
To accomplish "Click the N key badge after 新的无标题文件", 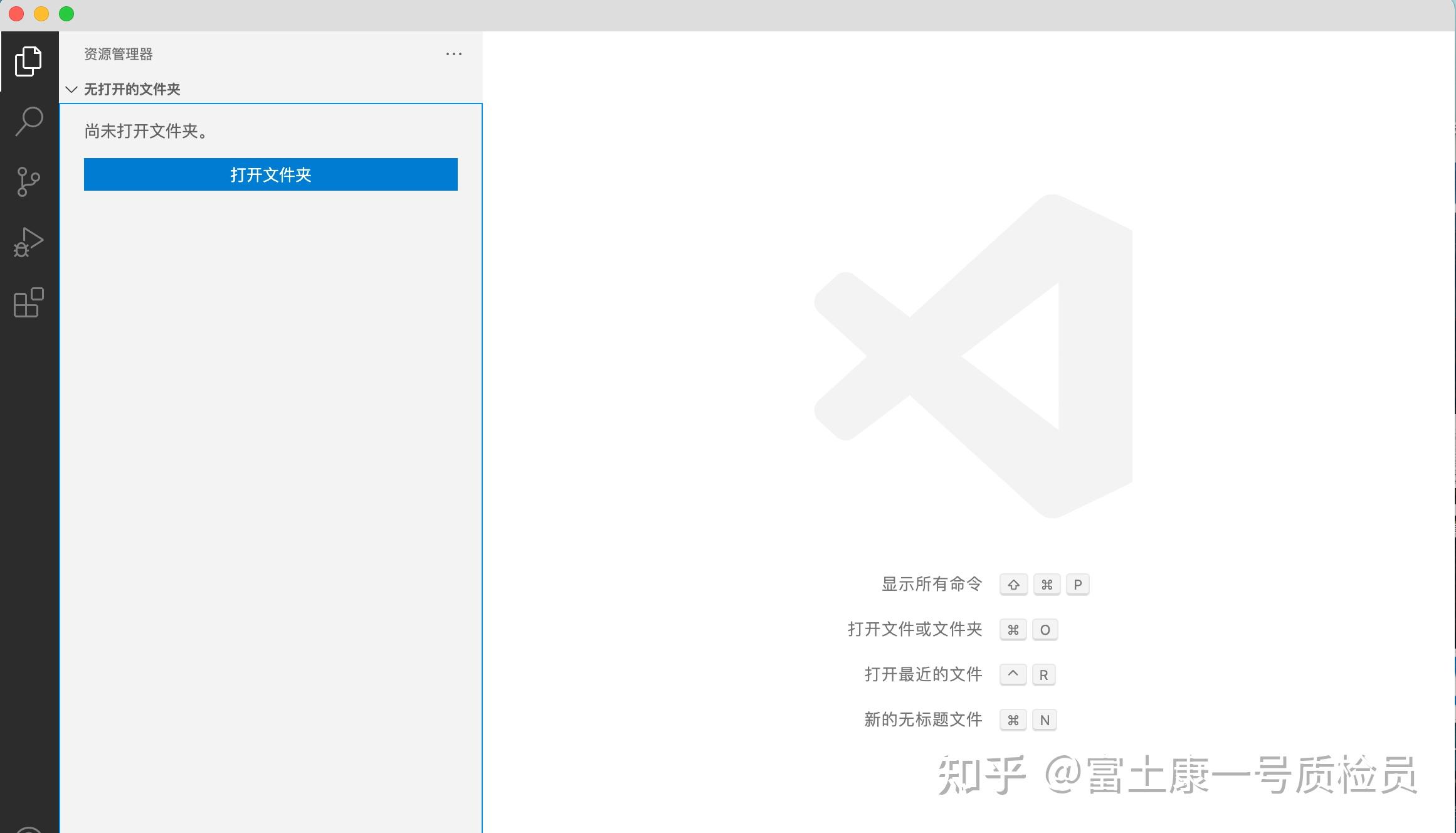I will (1044, 719).
